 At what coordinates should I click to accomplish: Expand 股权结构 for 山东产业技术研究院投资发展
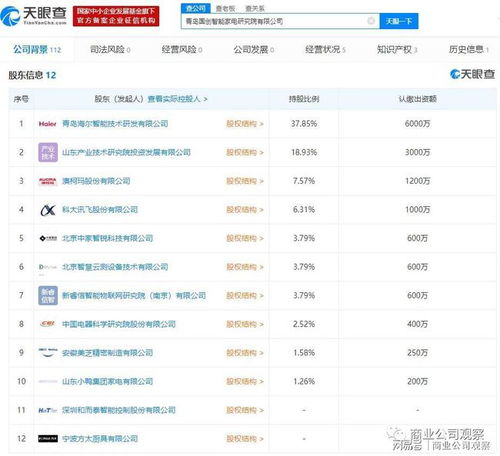(245, 153)
